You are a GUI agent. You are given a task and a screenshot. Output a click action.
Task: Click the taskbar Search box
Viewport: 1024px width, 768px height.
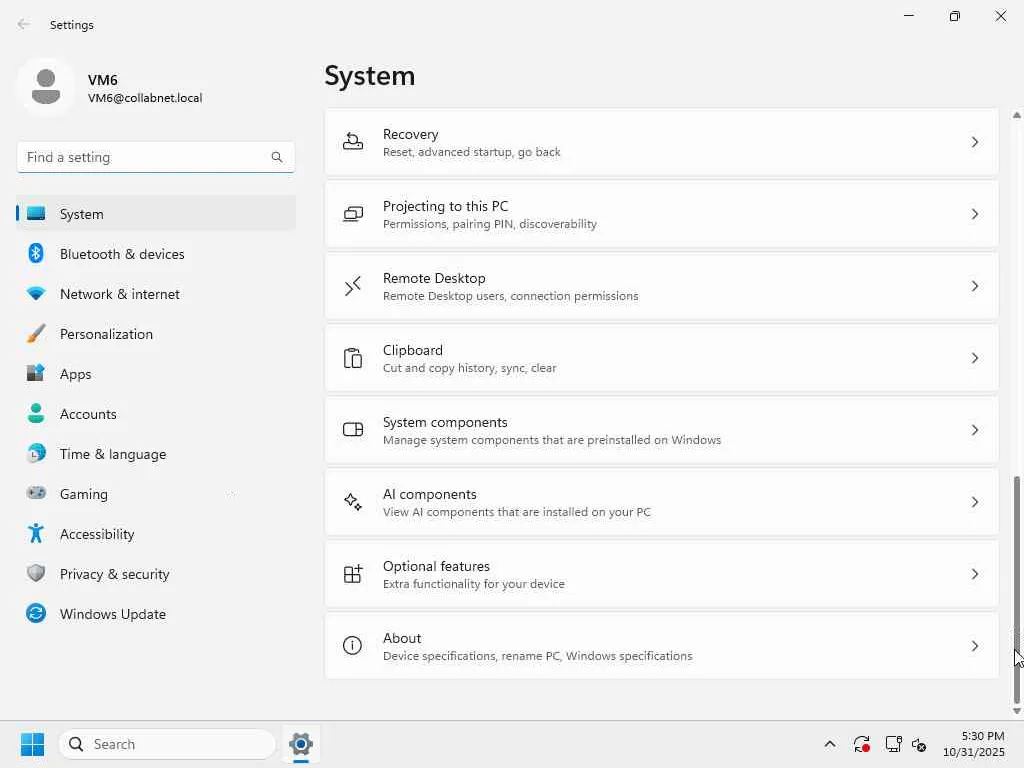coord(167,744)
